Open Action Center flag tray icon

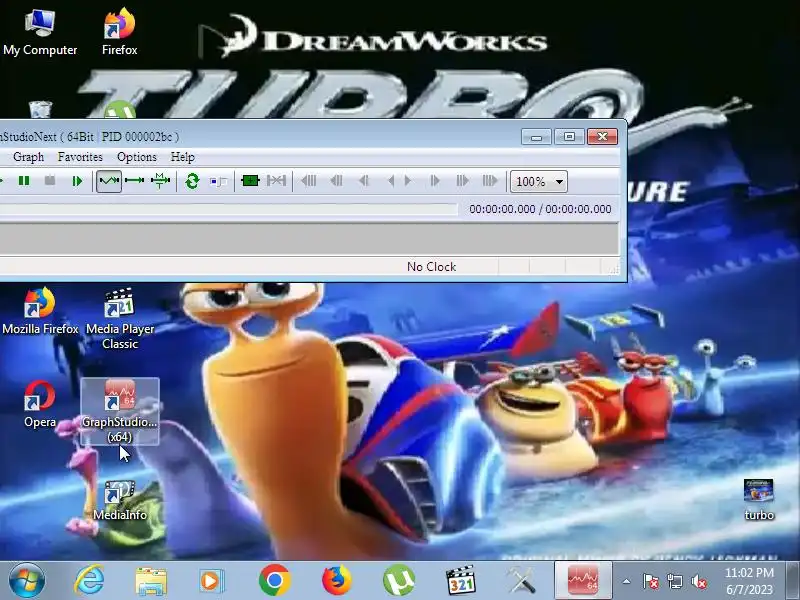[651, 581]
